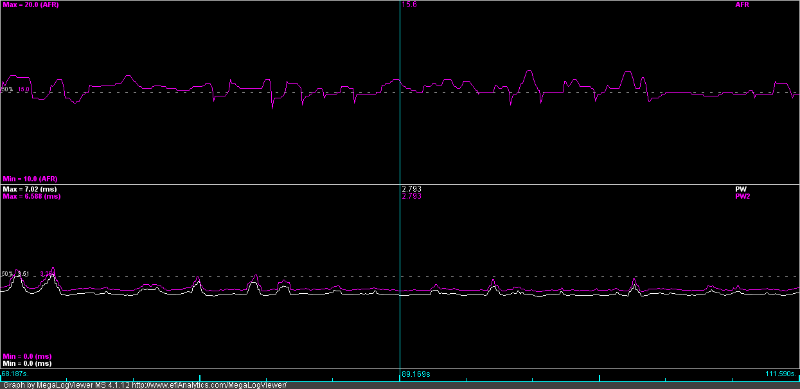The image size is (800, 389).
Task: Click the 68.187s start time label
Action: click(x=13, y=374)
